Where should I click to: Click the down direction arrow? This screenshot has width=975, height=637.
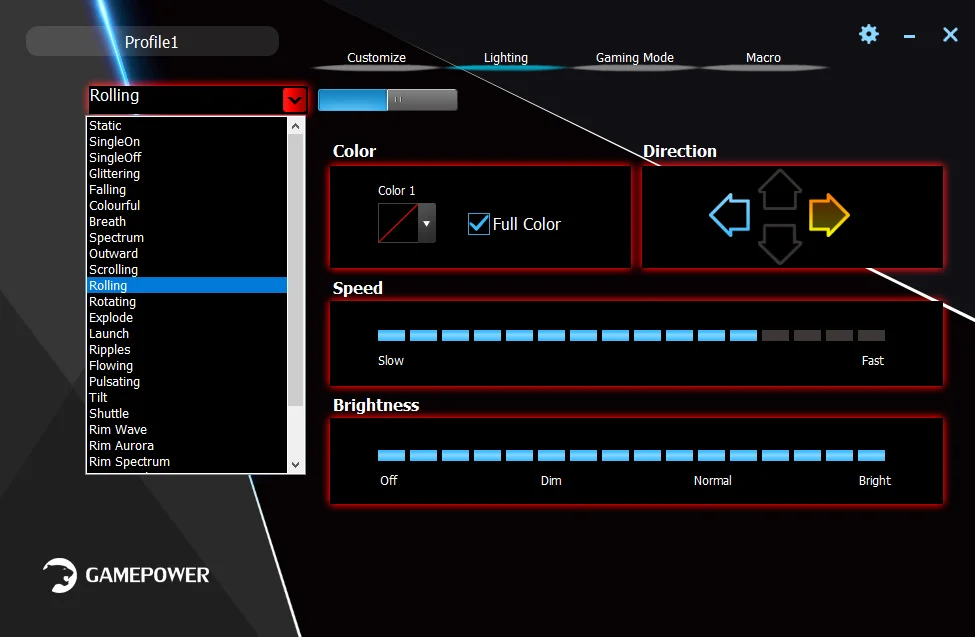pyautogui.click(x=779, y=244)
